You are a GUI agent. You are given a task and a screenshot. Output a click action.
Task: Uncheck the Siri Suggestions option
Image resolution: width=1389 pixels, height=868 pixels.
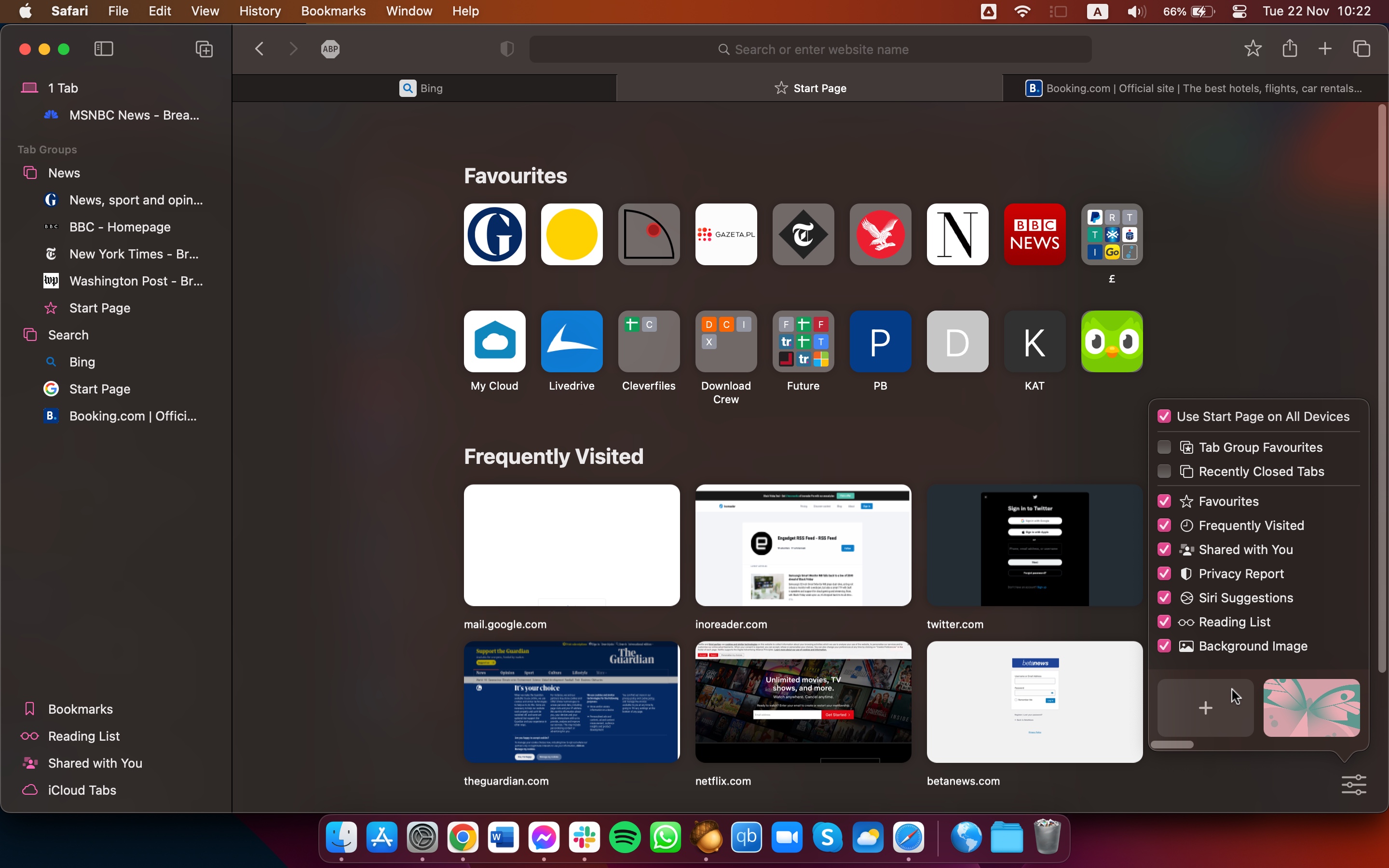[1164, 597]
